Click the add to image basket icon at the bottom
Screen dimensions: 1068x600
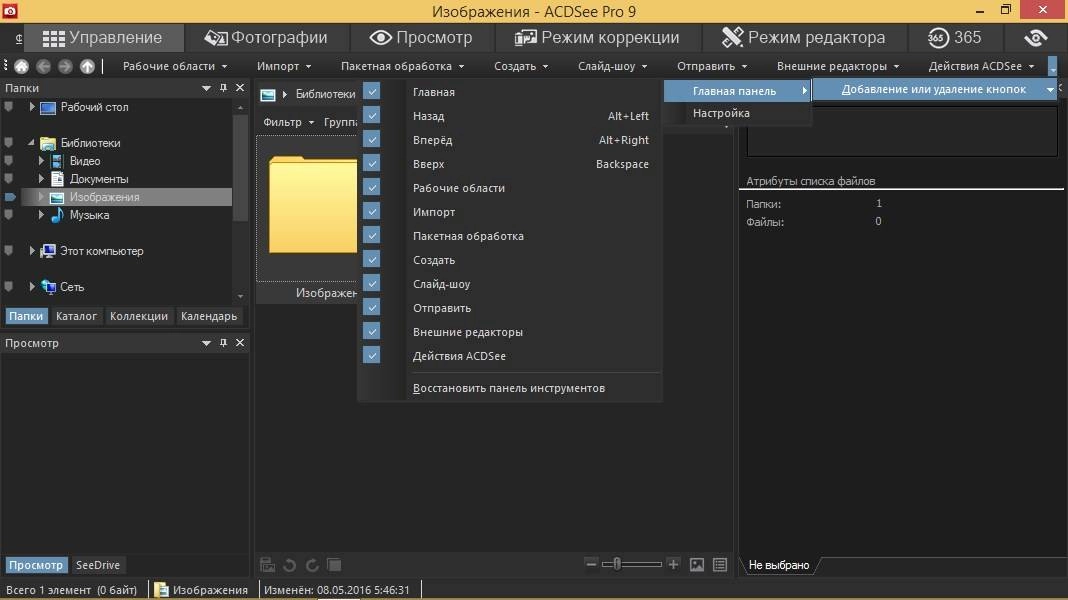pyautogui.click(x=268, y=565)
